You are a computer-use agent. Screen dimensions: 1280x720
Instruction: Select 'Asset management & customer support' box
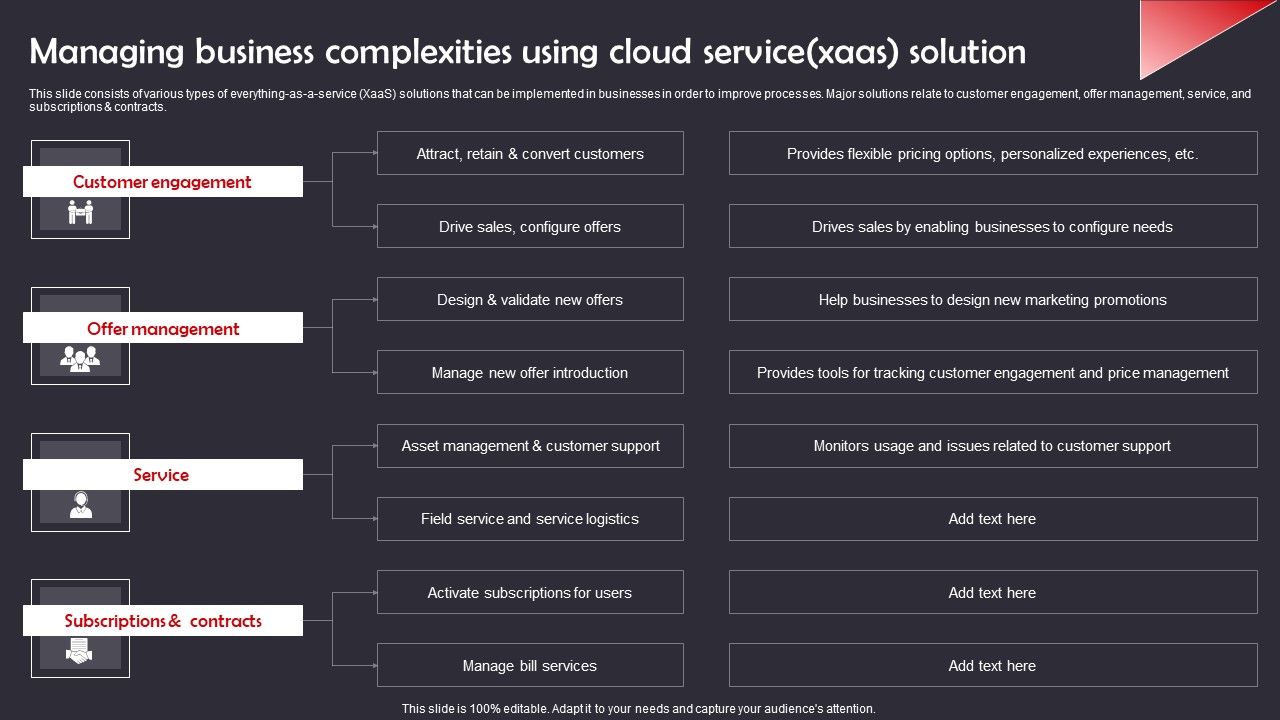click(x=530, y=446)
